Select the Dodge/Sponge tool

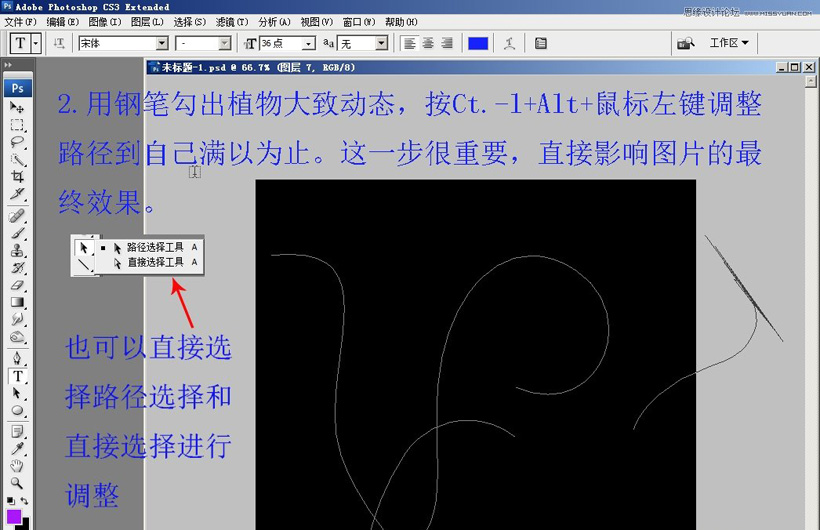17,337
